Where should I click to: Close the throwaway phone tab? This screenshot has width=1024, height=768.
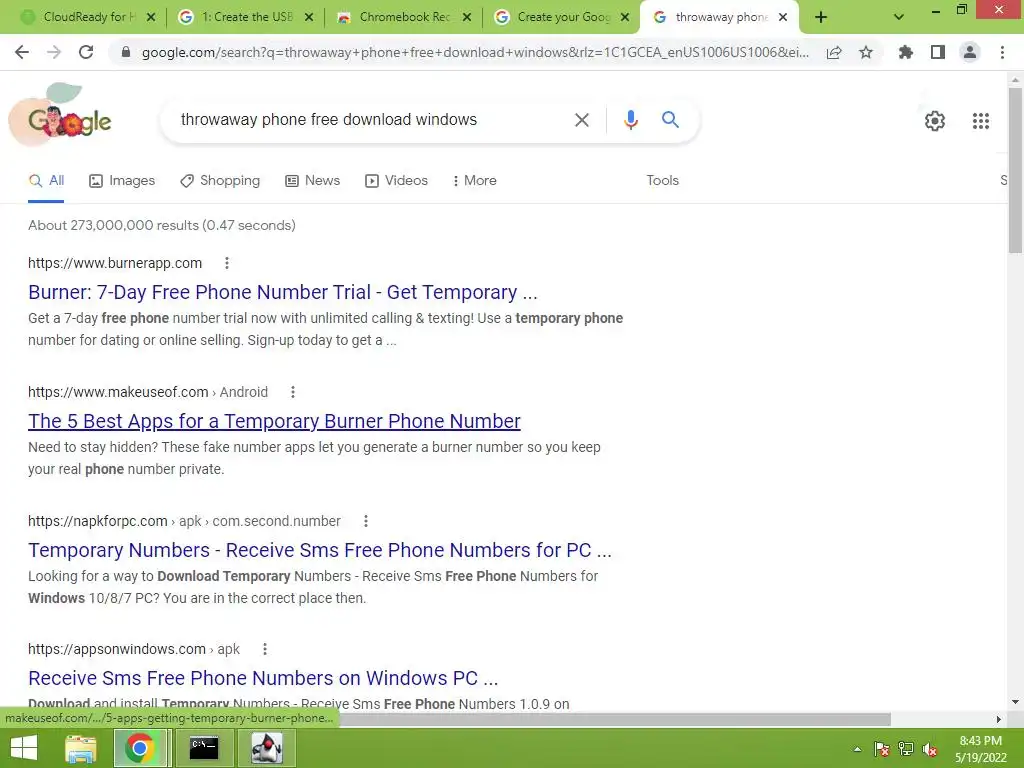(783, 18)
